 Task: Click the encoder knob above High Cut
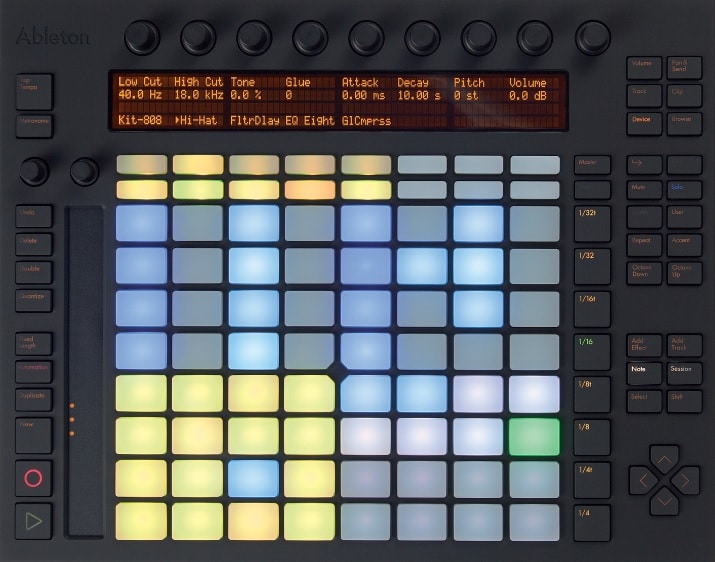[x=198, y=37]
